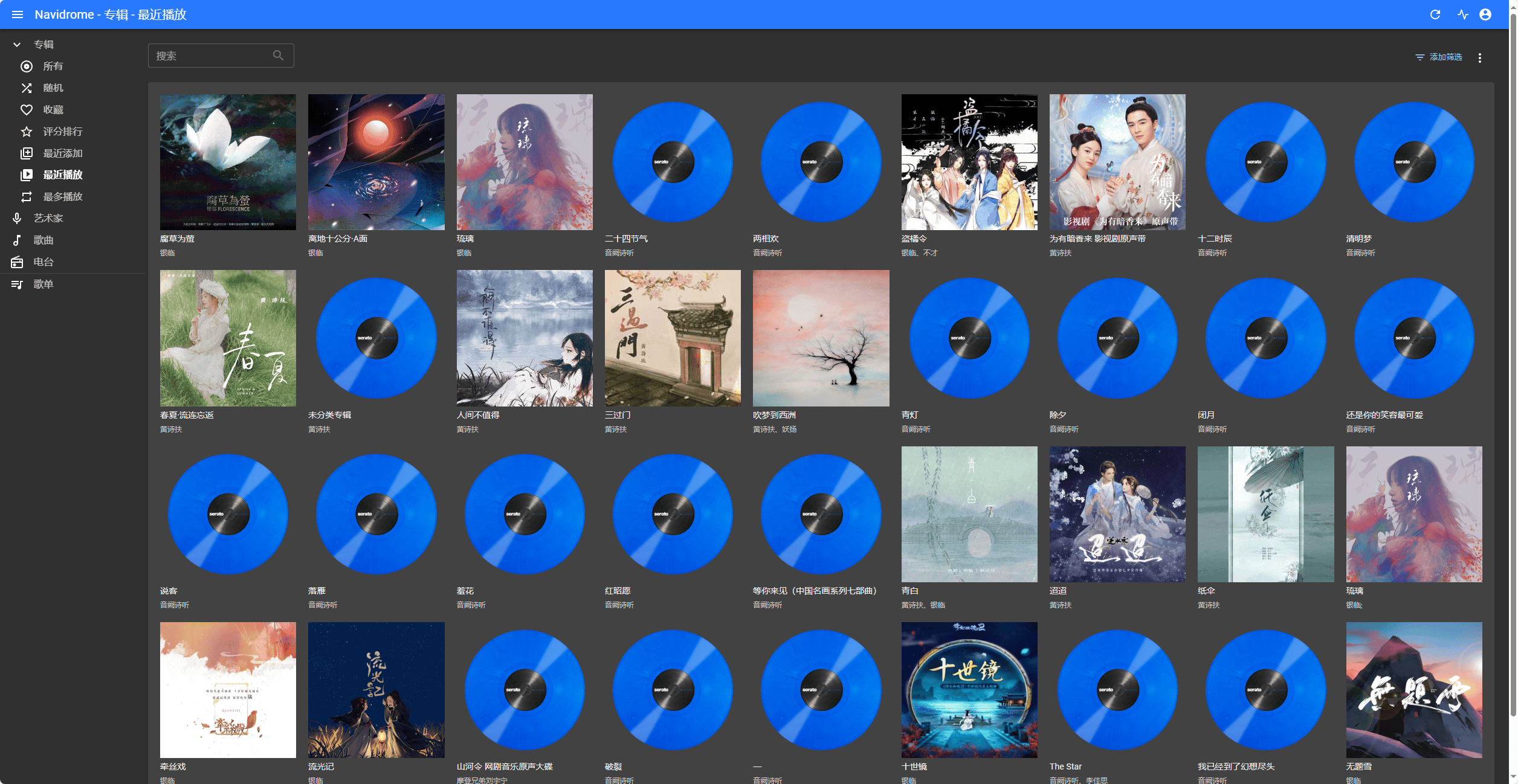1518x784 pixels.
Task: Open 艺术家 page from sidebar
Action: pos(48,218)
